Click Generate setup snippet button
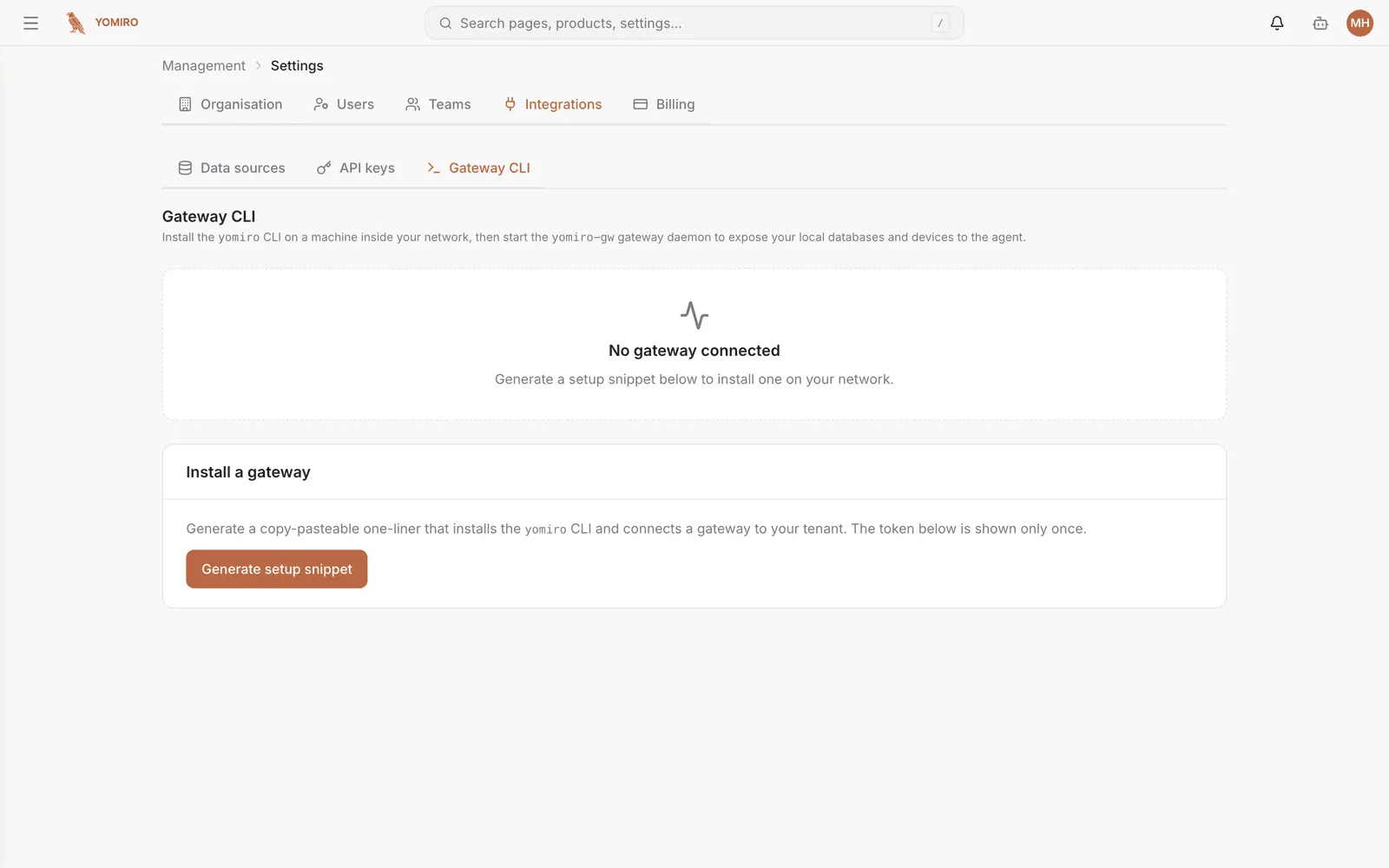1389x868 pixels. (x=277, y=569)
